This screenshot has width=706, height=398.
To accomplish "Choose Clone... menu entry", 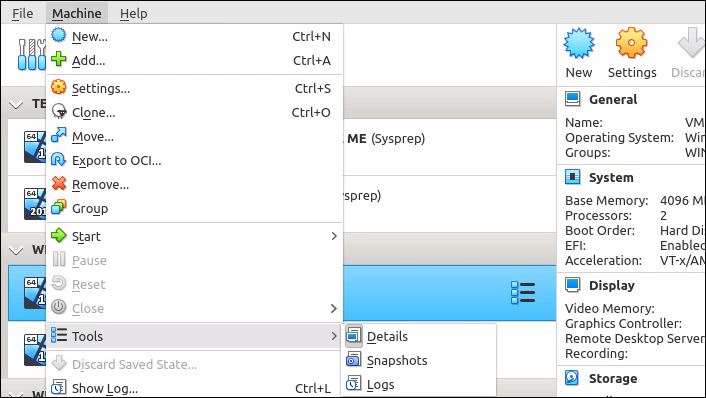I will pyautogui.click(x=194, y=112).
